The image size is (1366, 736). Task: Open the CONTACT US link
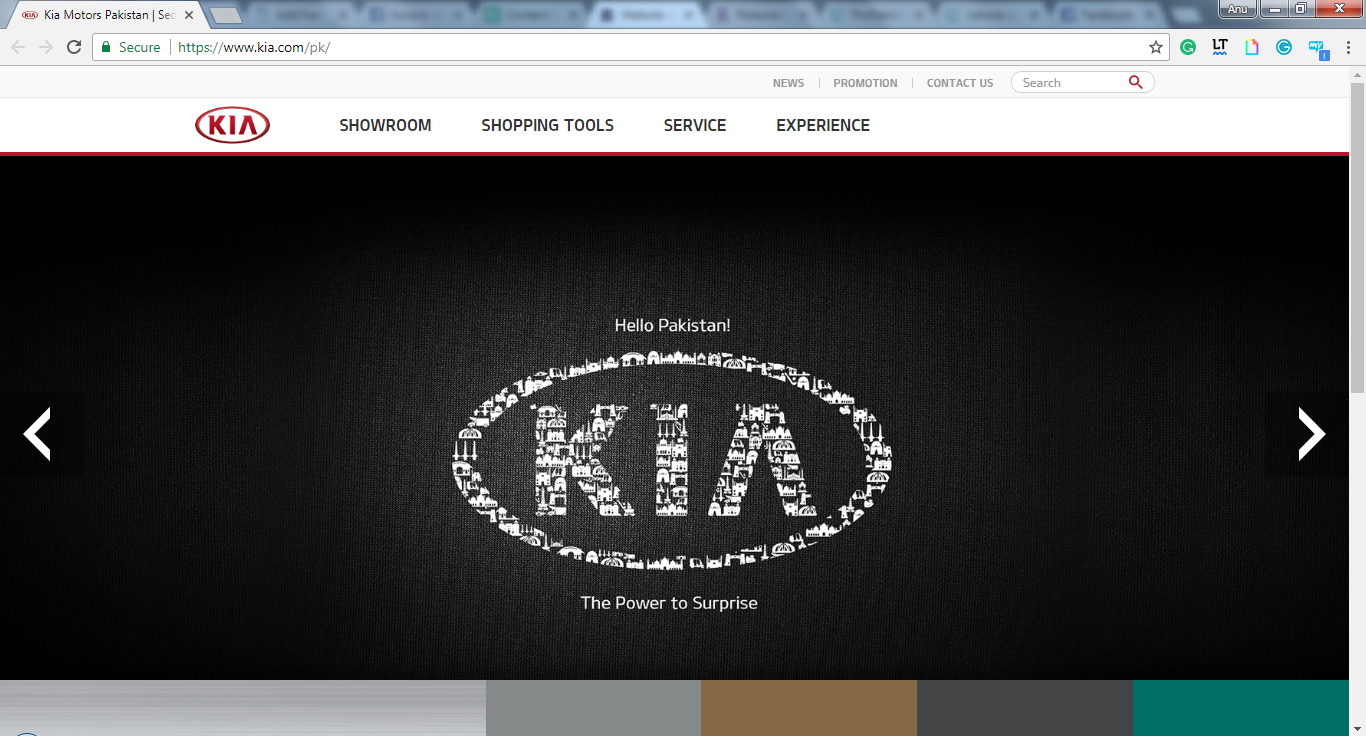pos(960,83)
